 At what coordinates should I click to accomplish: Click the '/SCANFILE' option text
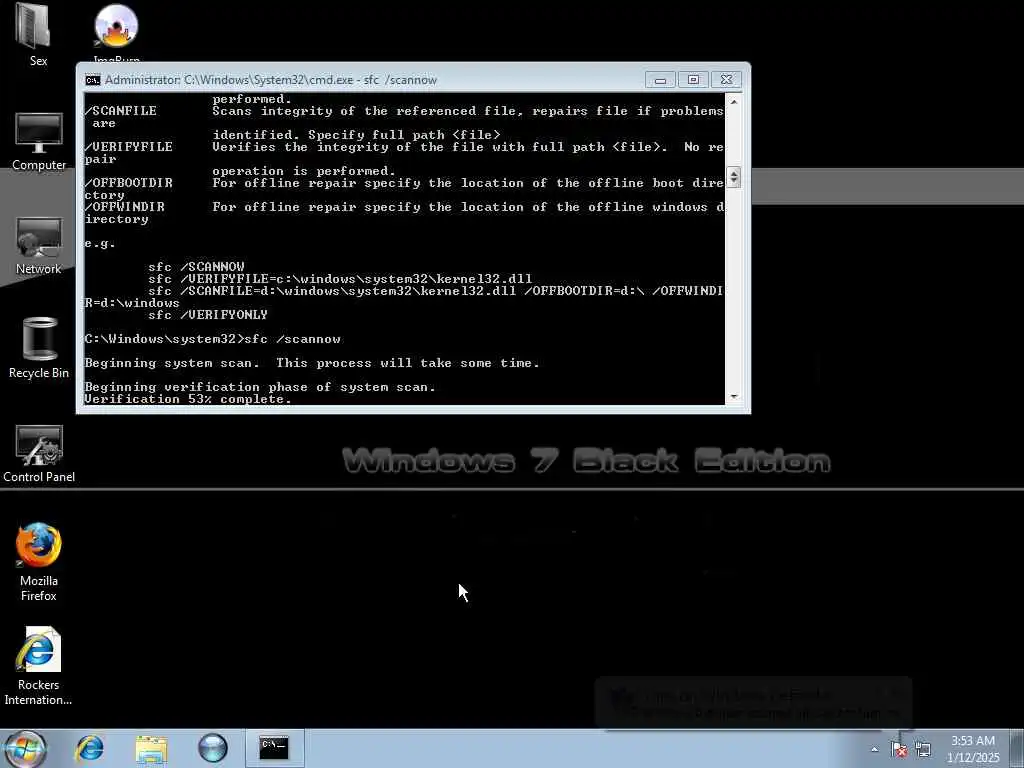121,111
